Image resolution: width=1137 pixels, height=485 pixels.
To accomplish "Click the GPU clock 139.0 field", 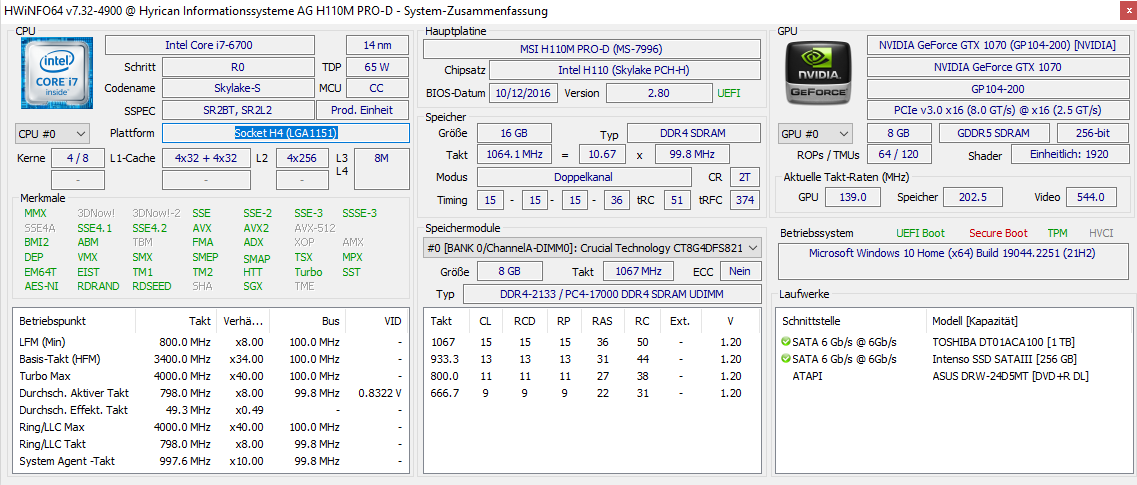I will [x=852, y=197].
